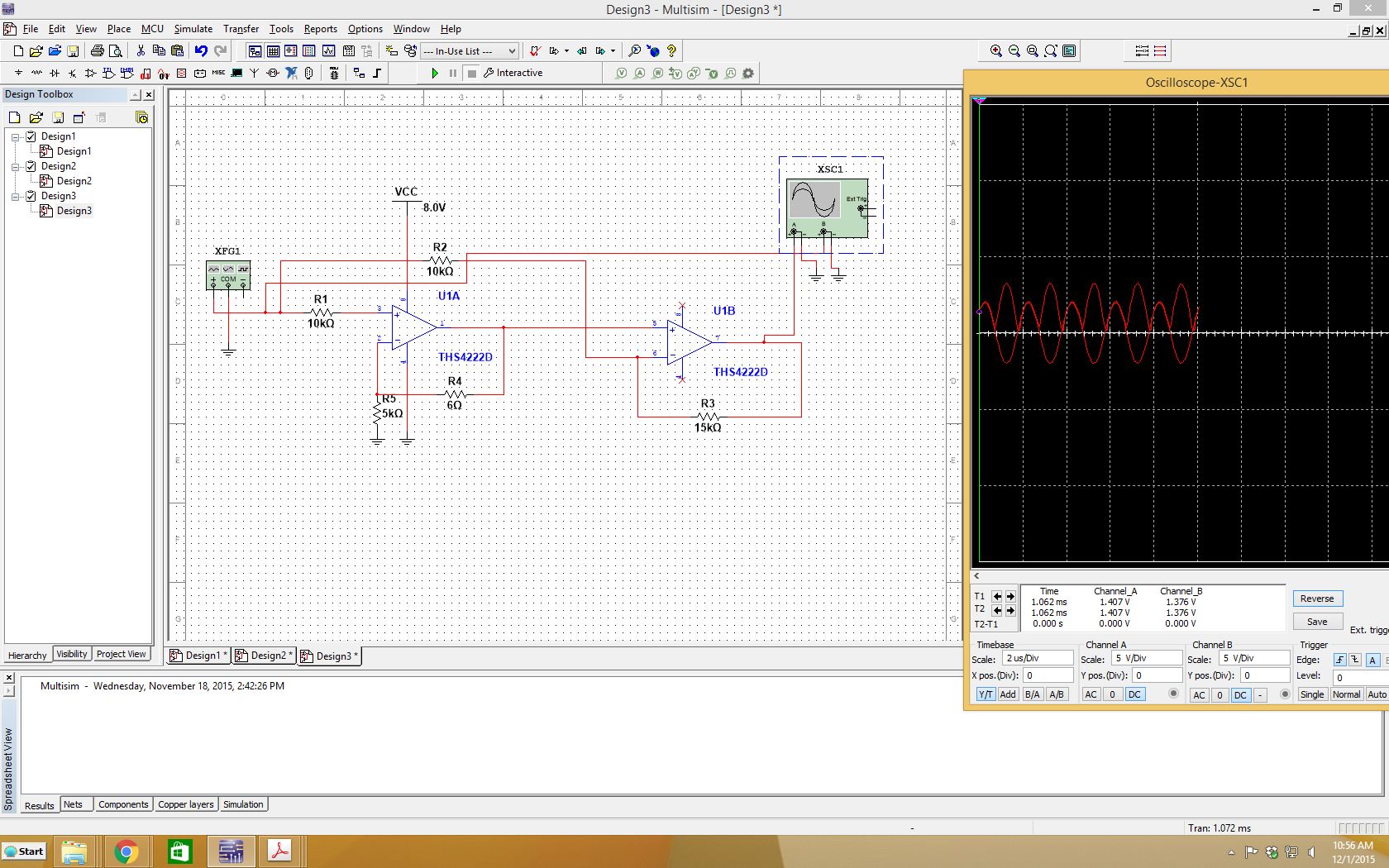Screen dimensions: 1389x868
Task: Click the timebase scale field
Action: click(1038, 659)
